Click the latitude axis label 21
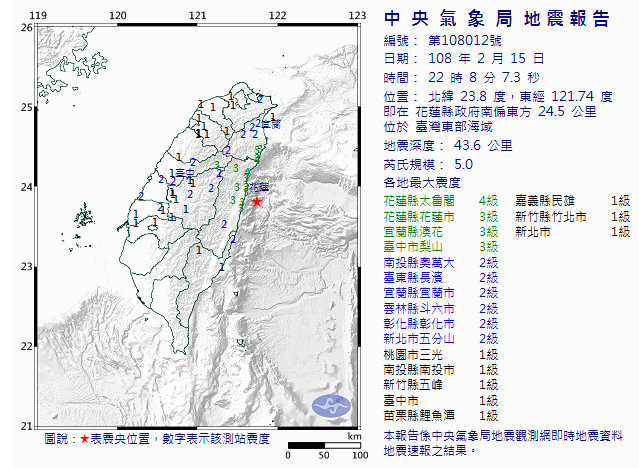The width and height of the screenshot is (639, 468). click(x=26, y=426)
